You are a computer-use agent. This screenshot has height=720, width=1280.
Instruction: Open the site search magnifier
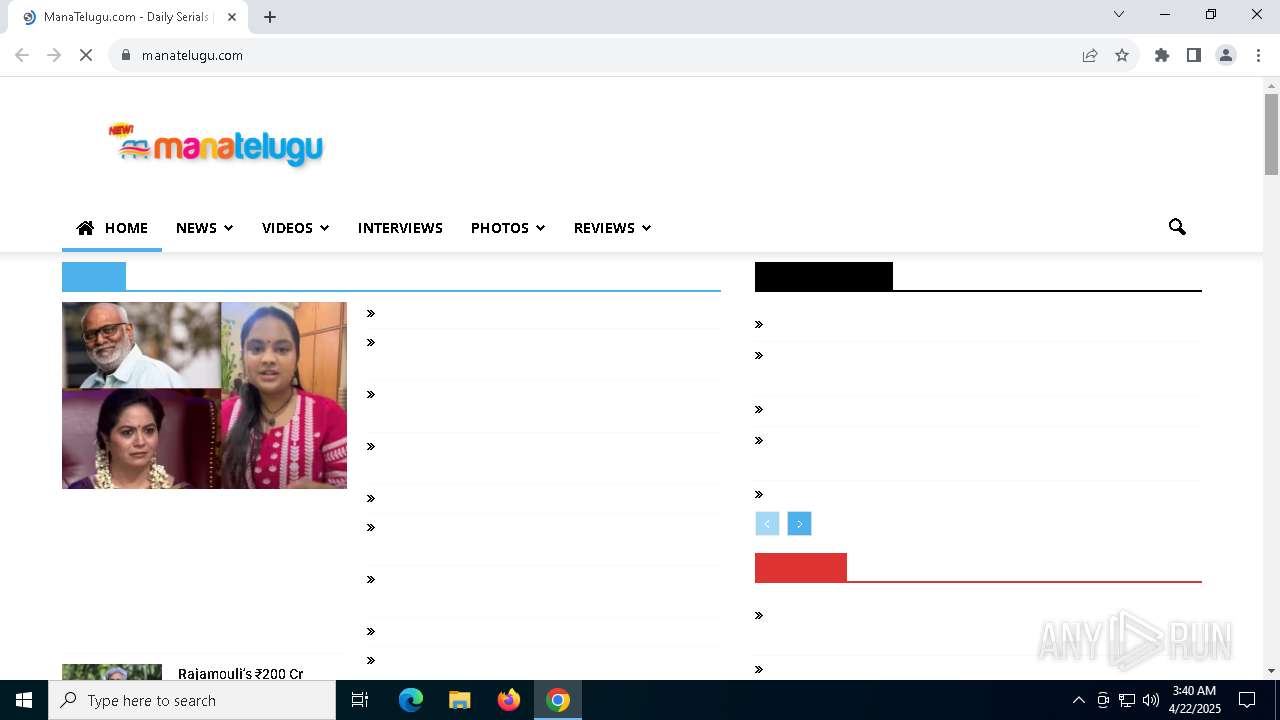pyautogui.click(x=1177, y=227)
